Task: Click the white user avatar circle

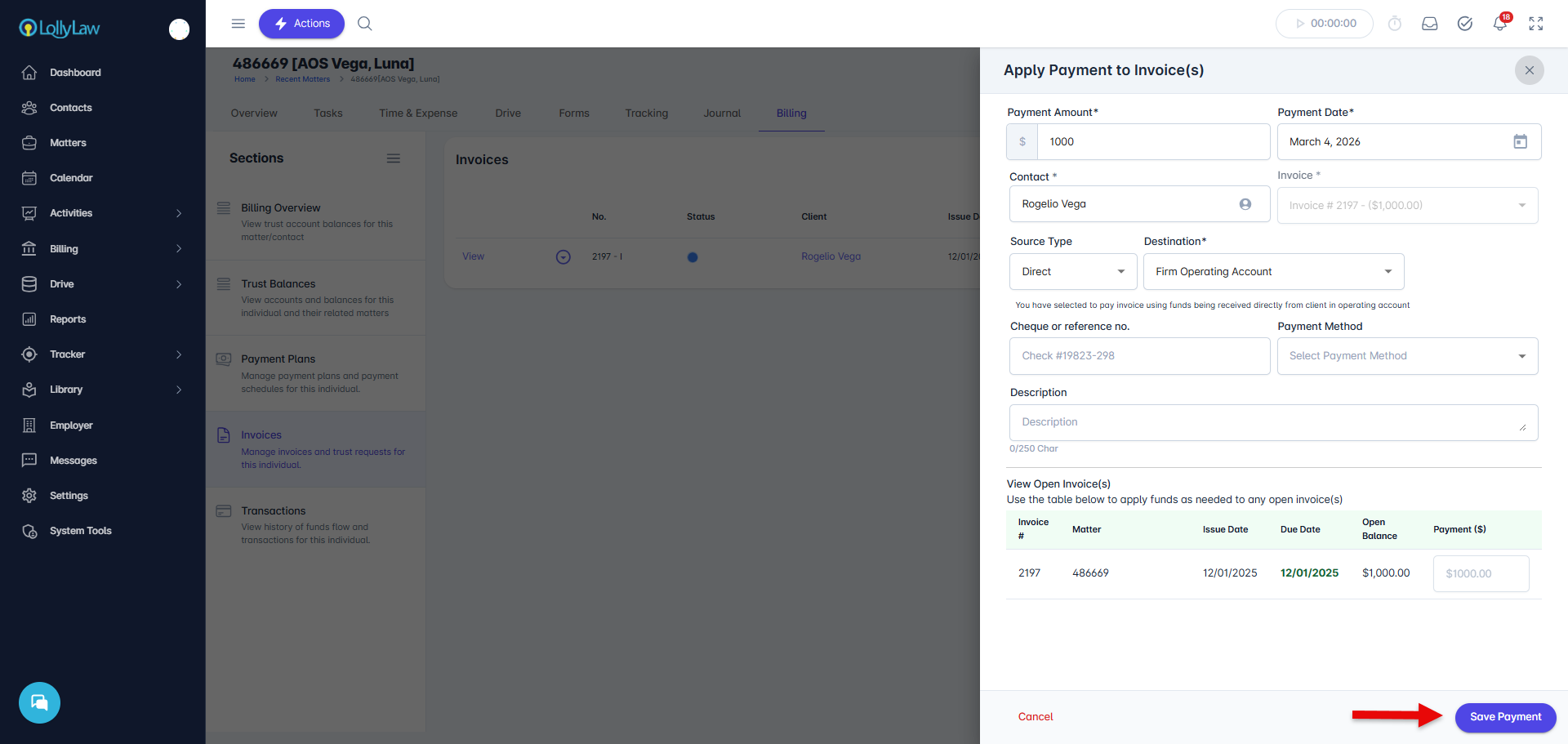Action: [179, 29]
